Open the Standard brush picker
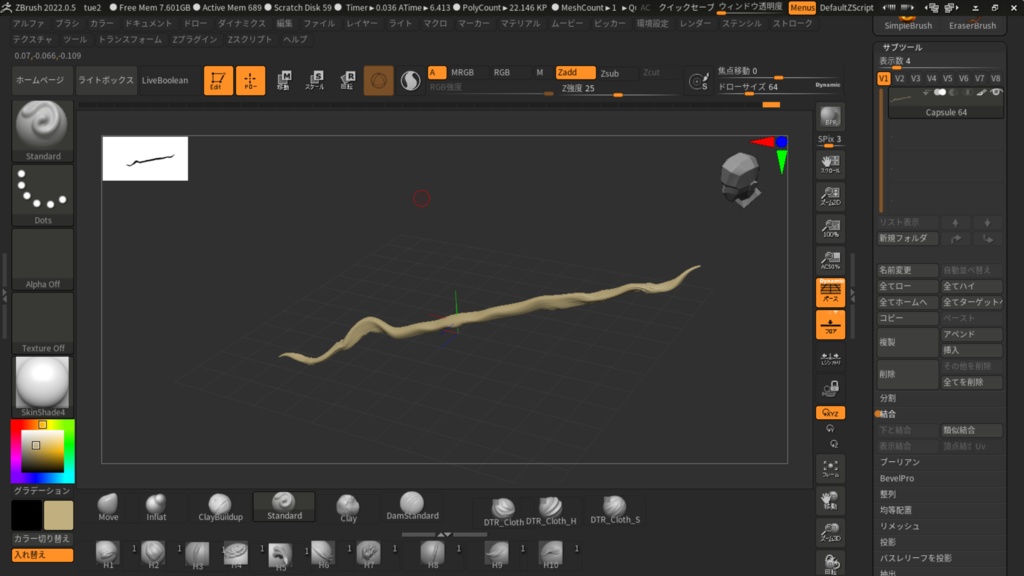Image resolution: width=1024 pixels, height=576 pixels. [42, 131]
